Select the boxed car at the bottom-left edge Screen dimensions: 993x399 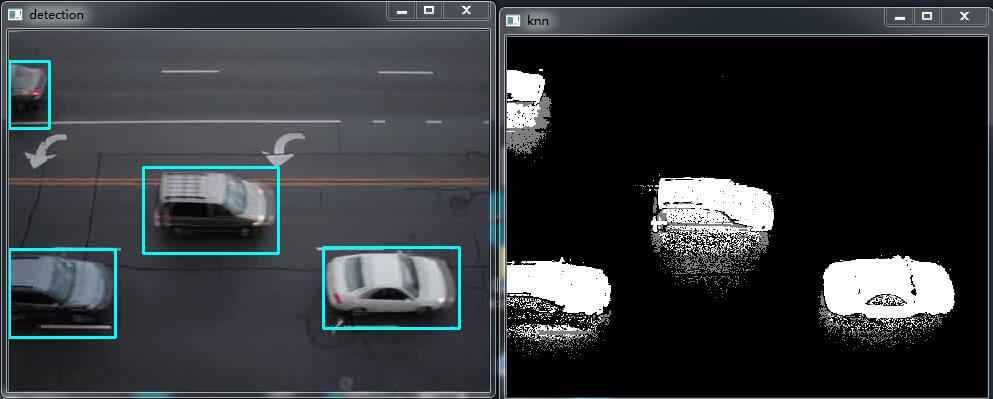(x=63, y=293)
